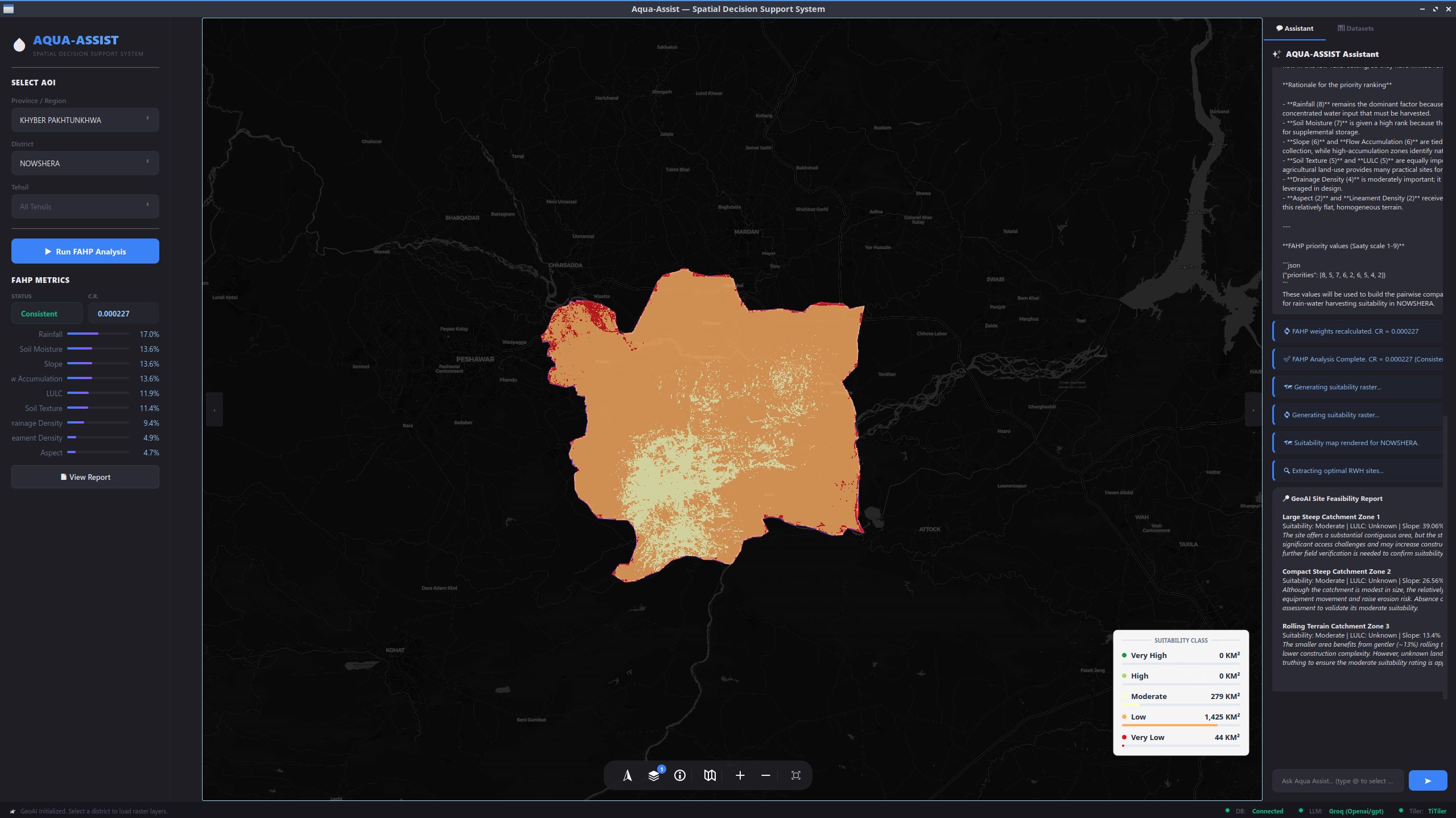Click the north arrow compass icon
The image size is (1456, 818).
627,775
